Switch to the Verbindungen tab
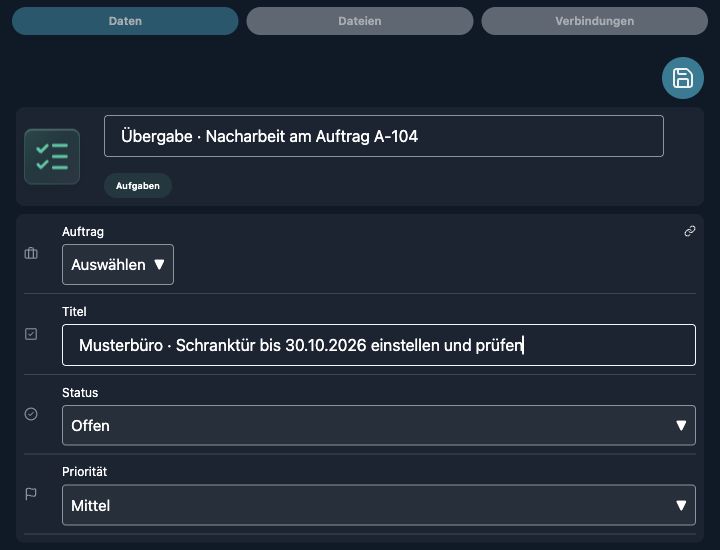 click(x=595, y=21)
